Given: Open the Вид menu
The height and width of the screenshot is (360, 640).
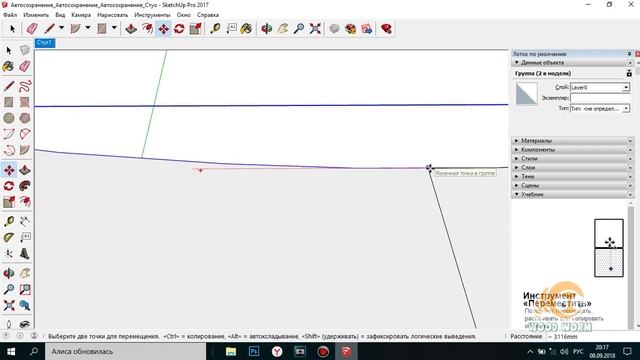Looking at the screenshot, I should pyautogui.click(x=60, y=15).
